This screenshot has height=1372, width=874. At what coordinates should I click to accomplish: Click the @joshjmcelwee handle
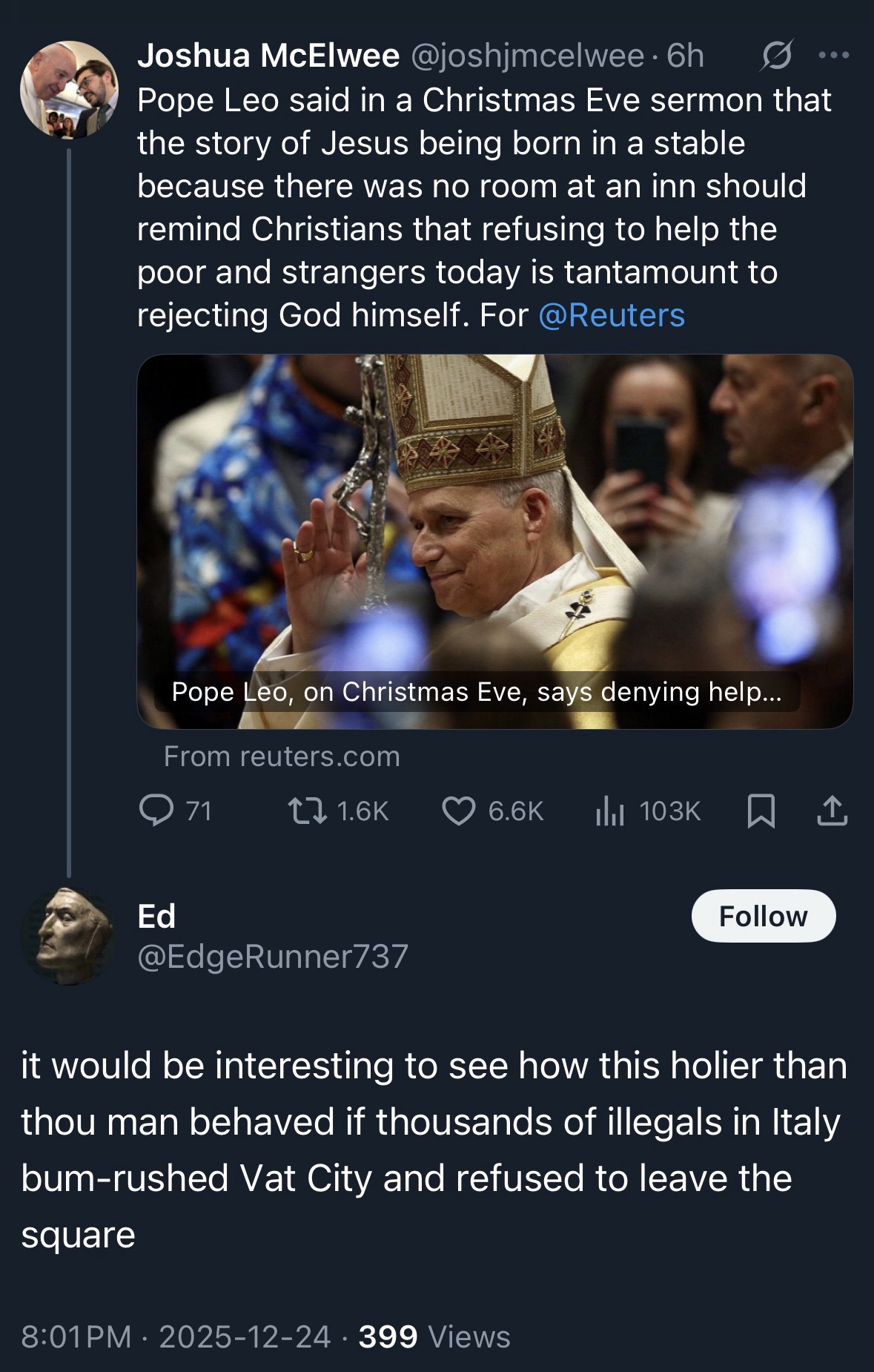pos(527,56)
